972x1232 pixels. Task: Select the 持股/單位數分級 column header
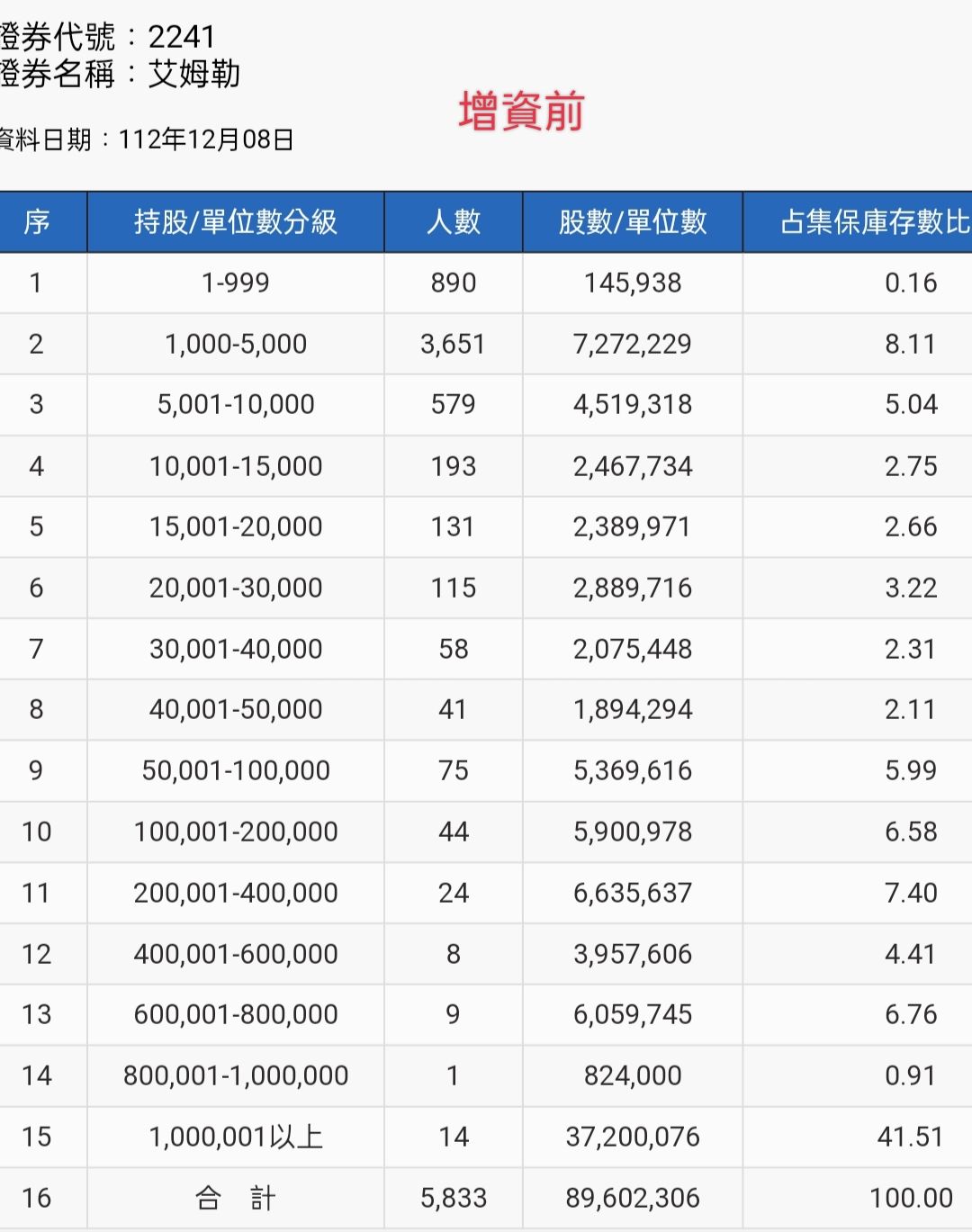coord(234,221)
